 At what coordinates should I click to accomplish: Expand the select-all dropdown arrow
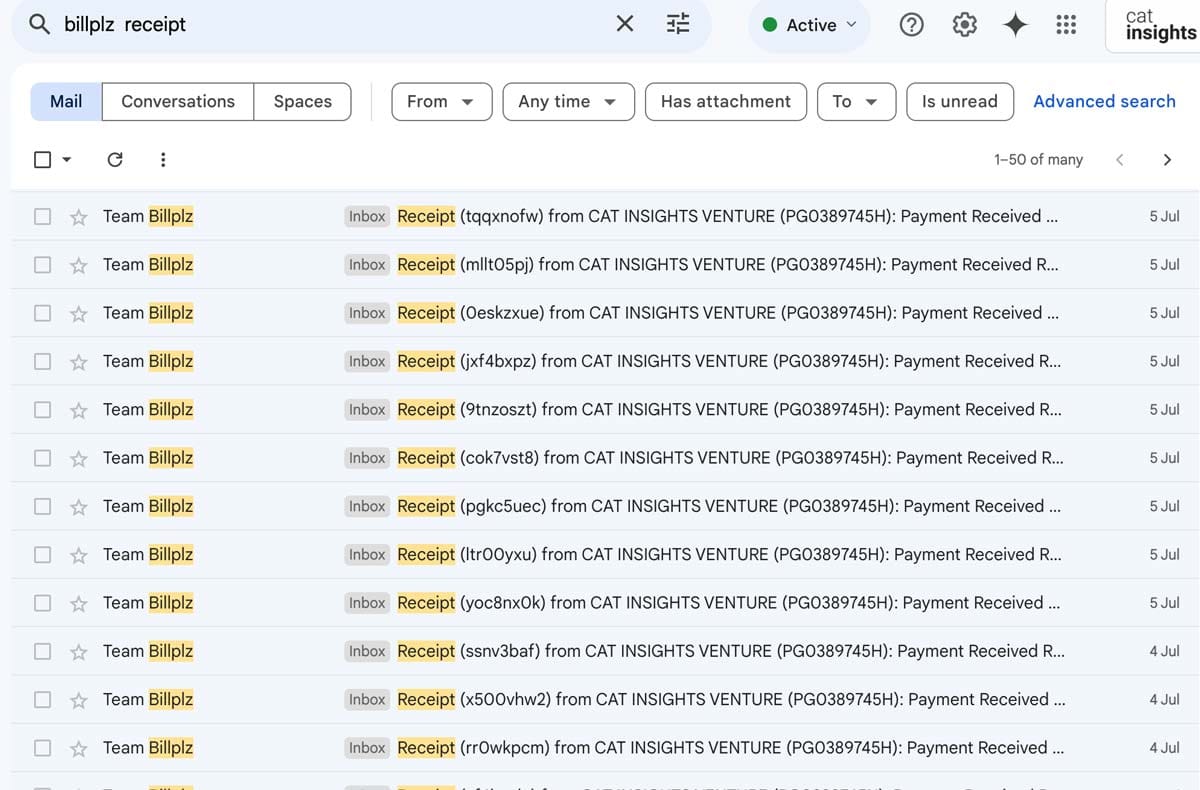pos(67,160)
